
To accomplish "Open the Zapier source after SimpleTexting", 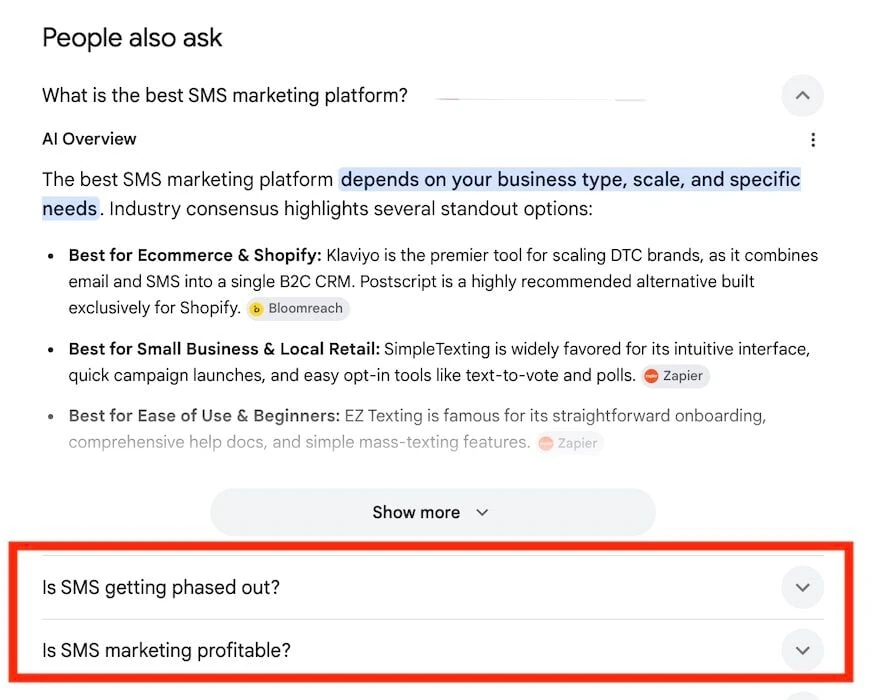I will 676,376.
